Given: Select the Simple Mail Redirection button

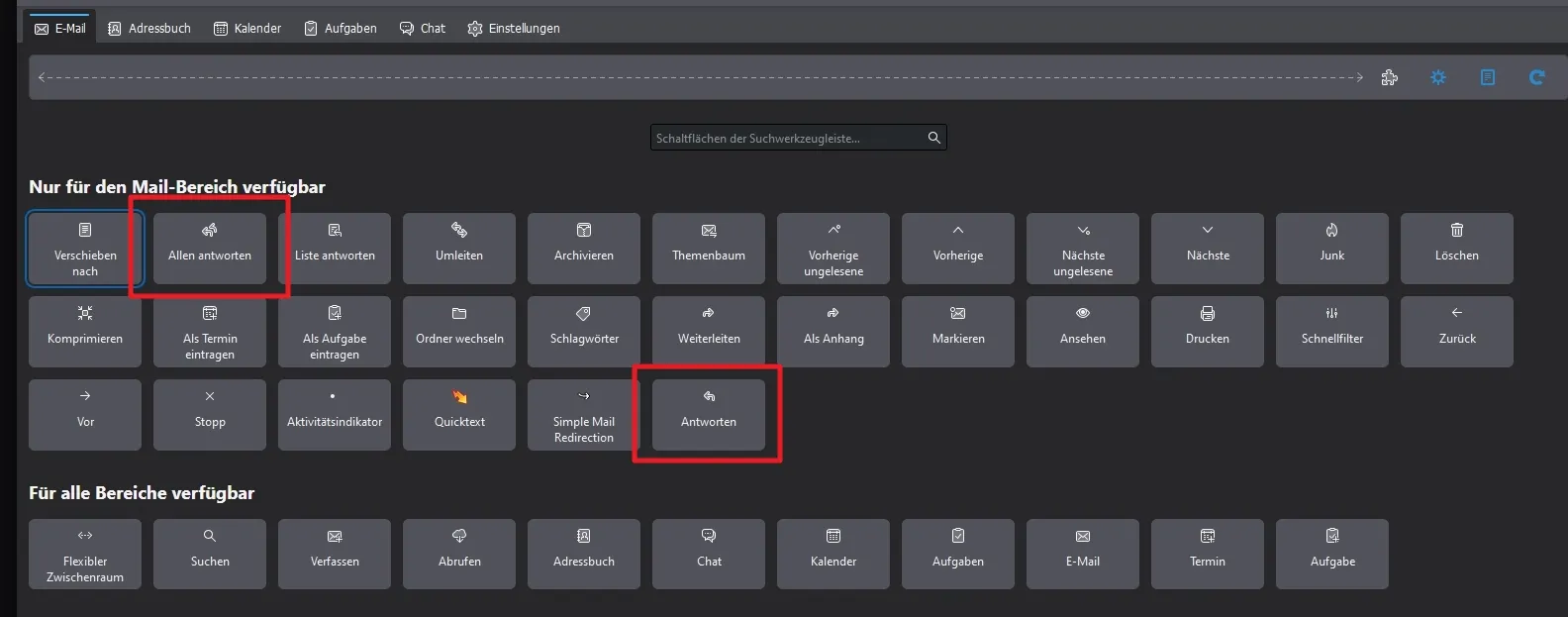Looking at the screenshot, I should tap(584, 415).
